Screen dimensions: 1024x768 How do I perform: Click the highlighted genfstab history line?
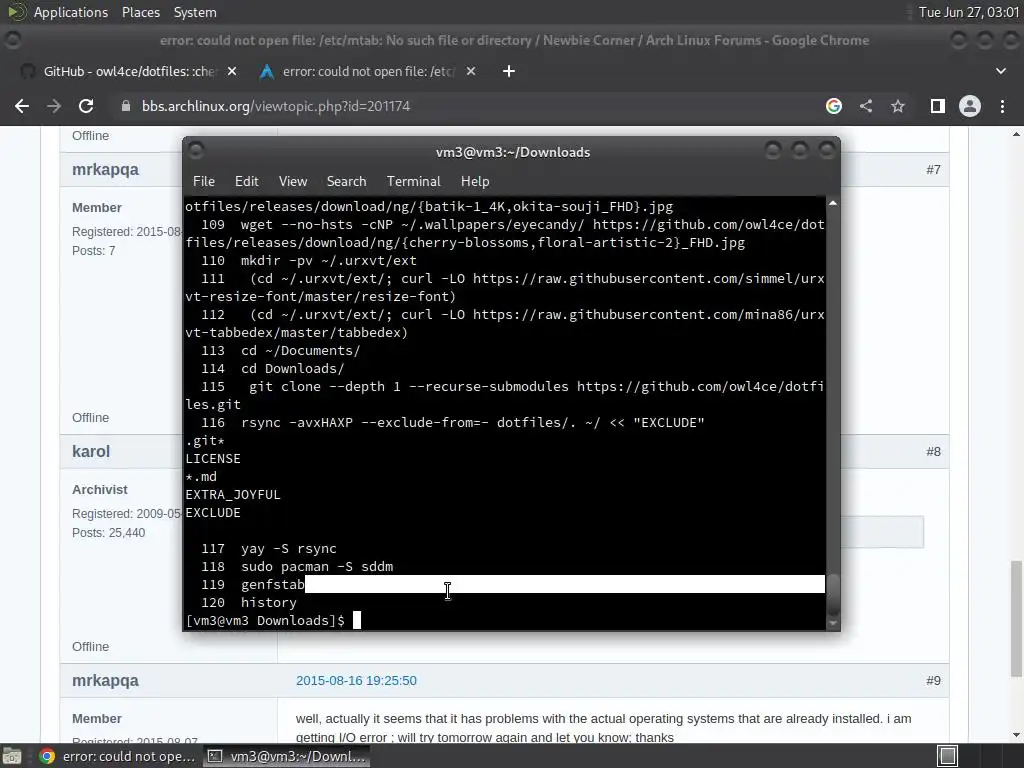pos(504,584)
